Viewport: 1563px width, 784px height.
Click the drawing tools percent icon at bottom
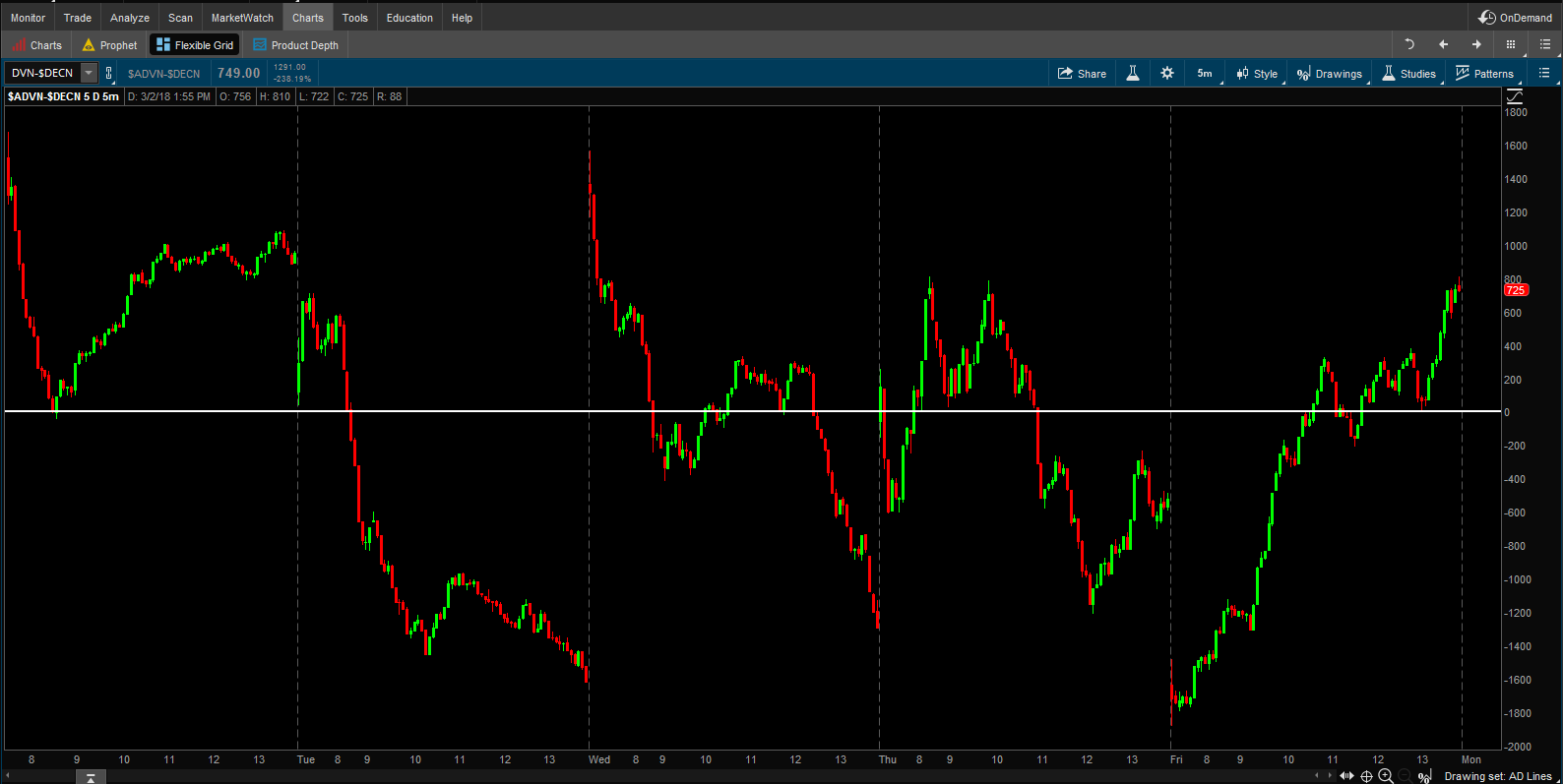pos(1424,776)
